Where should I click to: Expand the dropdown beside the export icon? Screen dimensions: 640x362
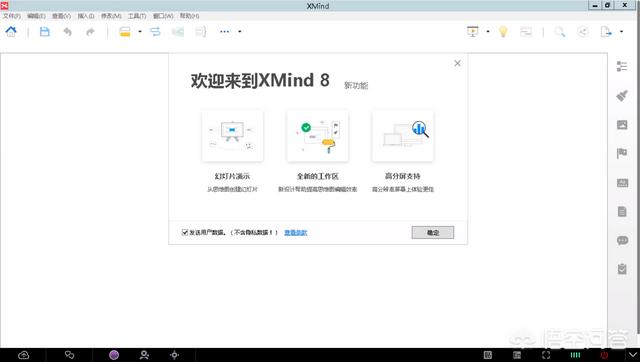pos(621,32)
